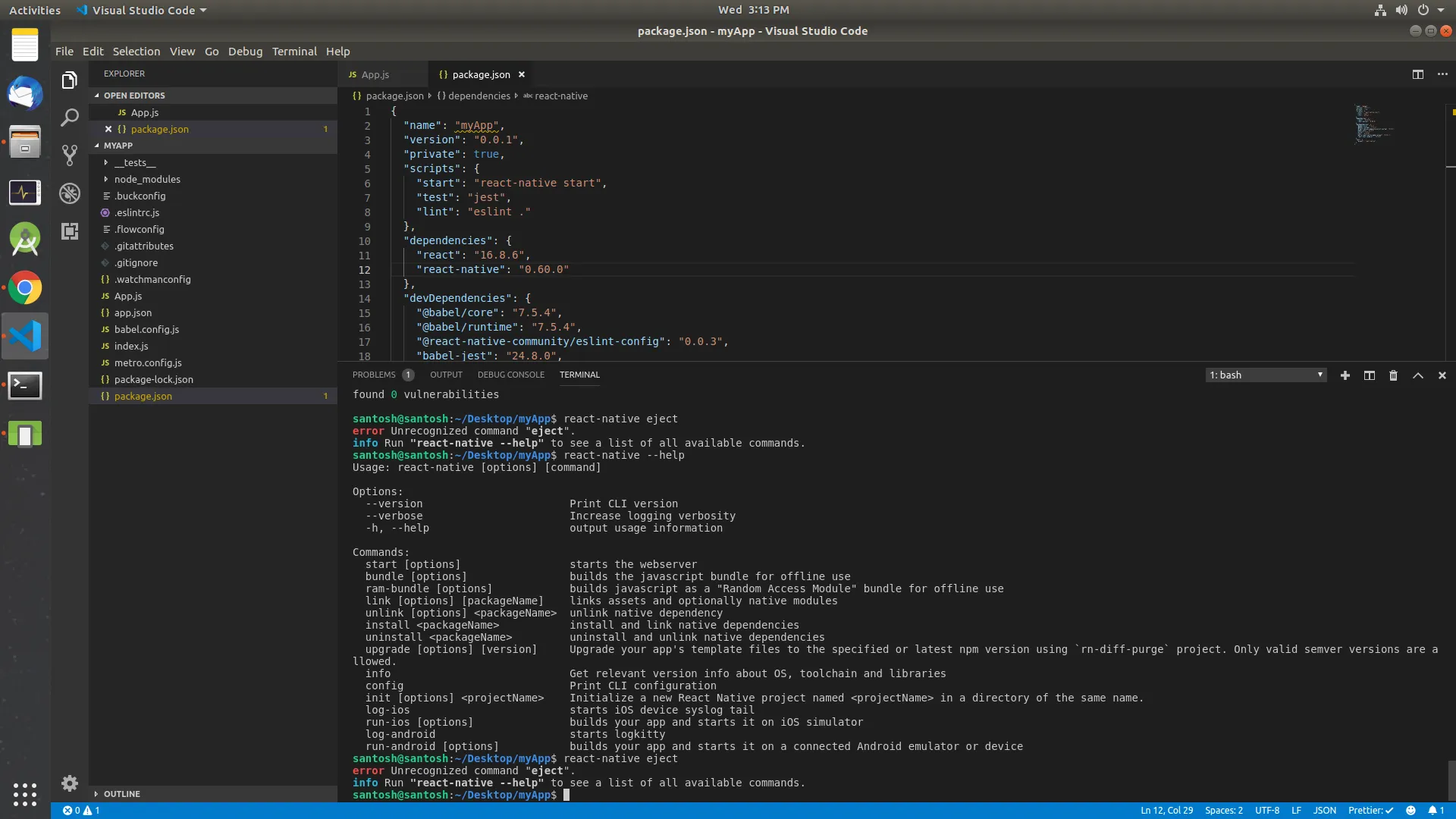Maximize the panel size with chevron
The image size is (1456, 819).
(x=1417, y=375)
